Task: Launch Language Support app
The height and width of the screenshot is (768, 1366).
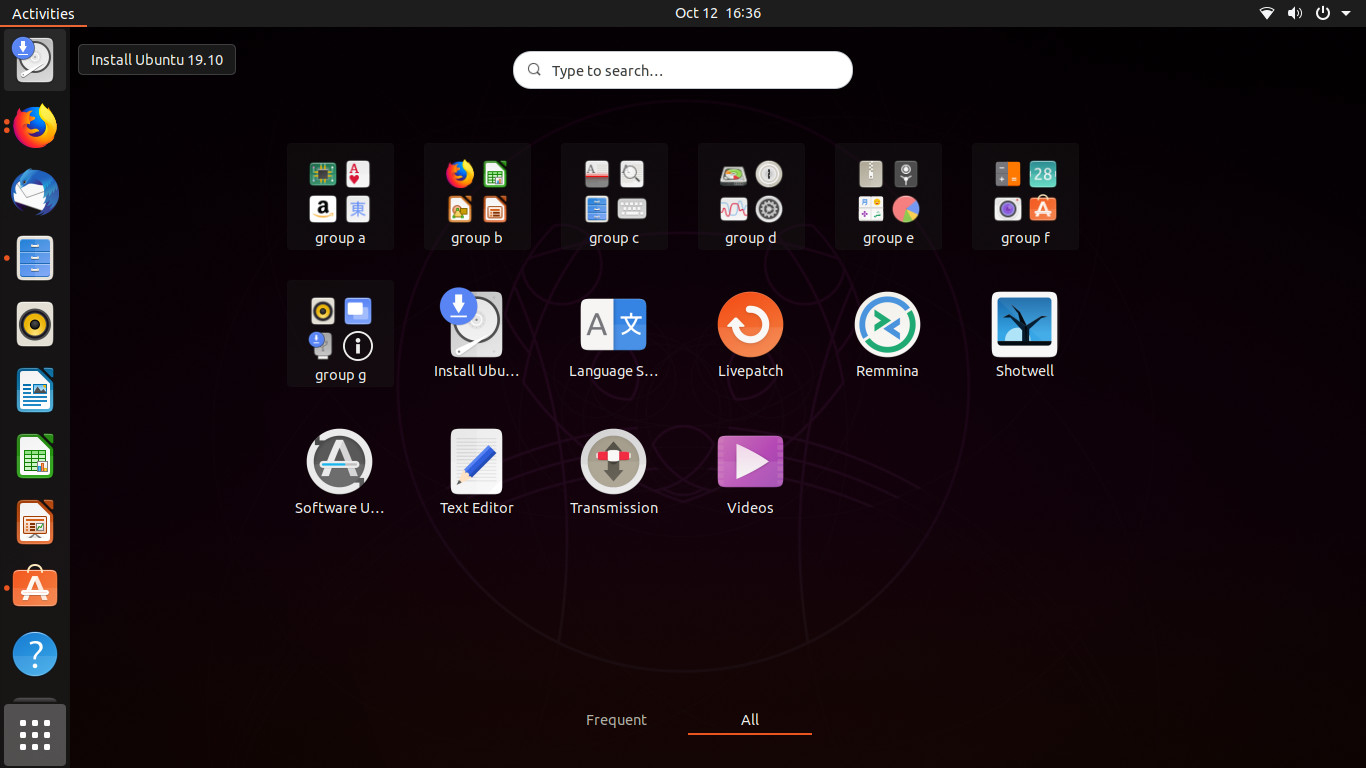Action: (614, 334)
